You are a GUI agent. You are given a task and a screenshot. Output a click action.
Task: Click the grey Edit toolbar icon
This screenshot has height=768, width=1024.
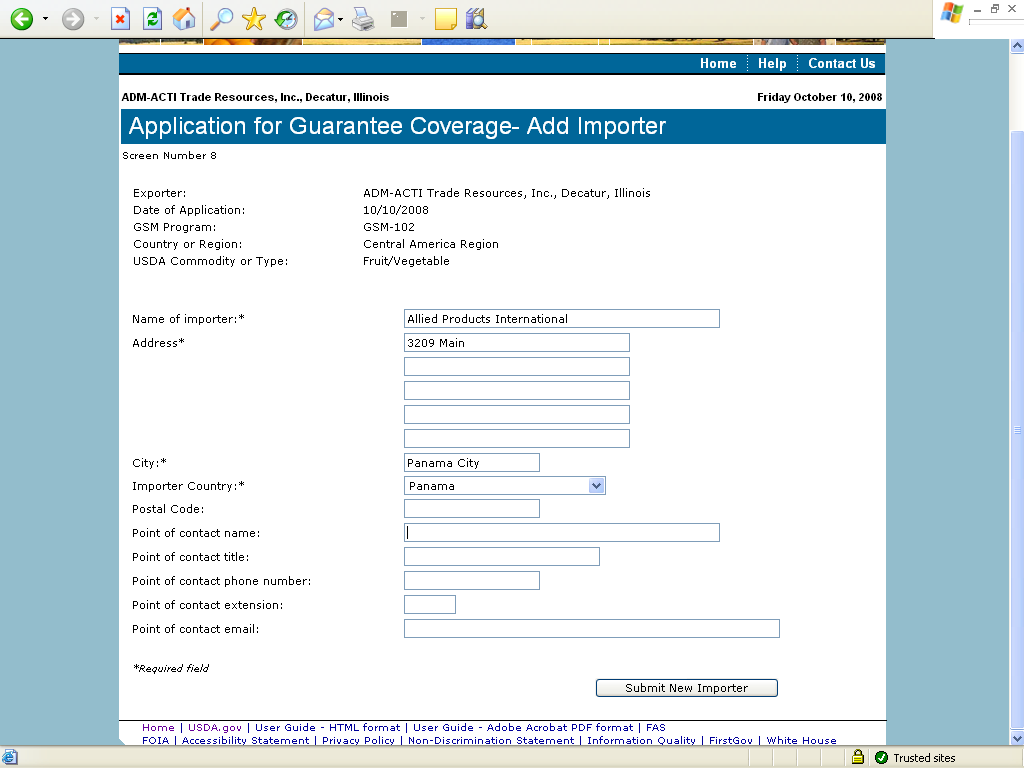(x=399, y=19)
